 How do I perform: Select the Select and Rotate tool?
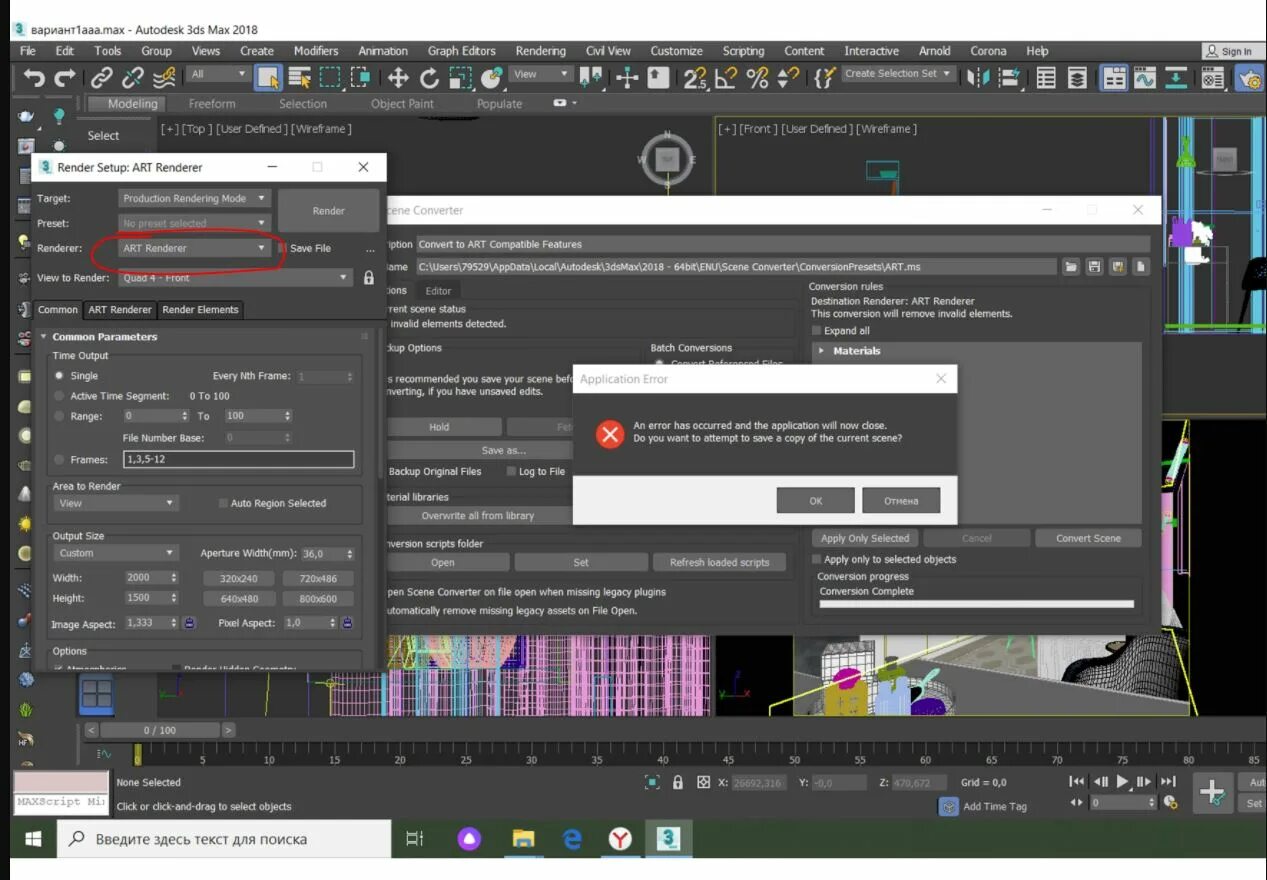(x=429, y=76)
